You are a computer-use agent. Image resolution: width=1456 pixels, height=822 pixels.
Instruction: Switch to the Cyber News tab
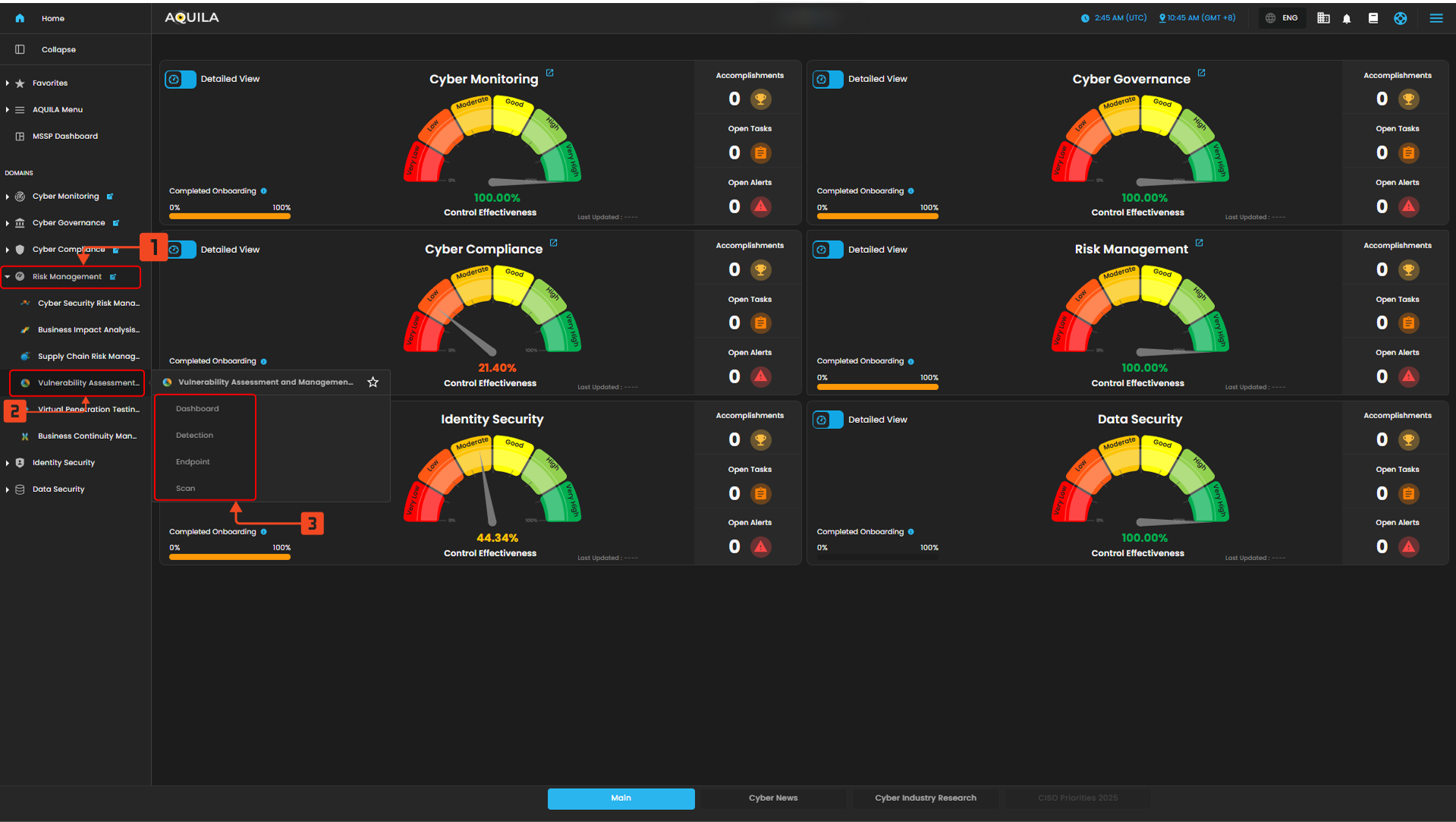point(772,798)
